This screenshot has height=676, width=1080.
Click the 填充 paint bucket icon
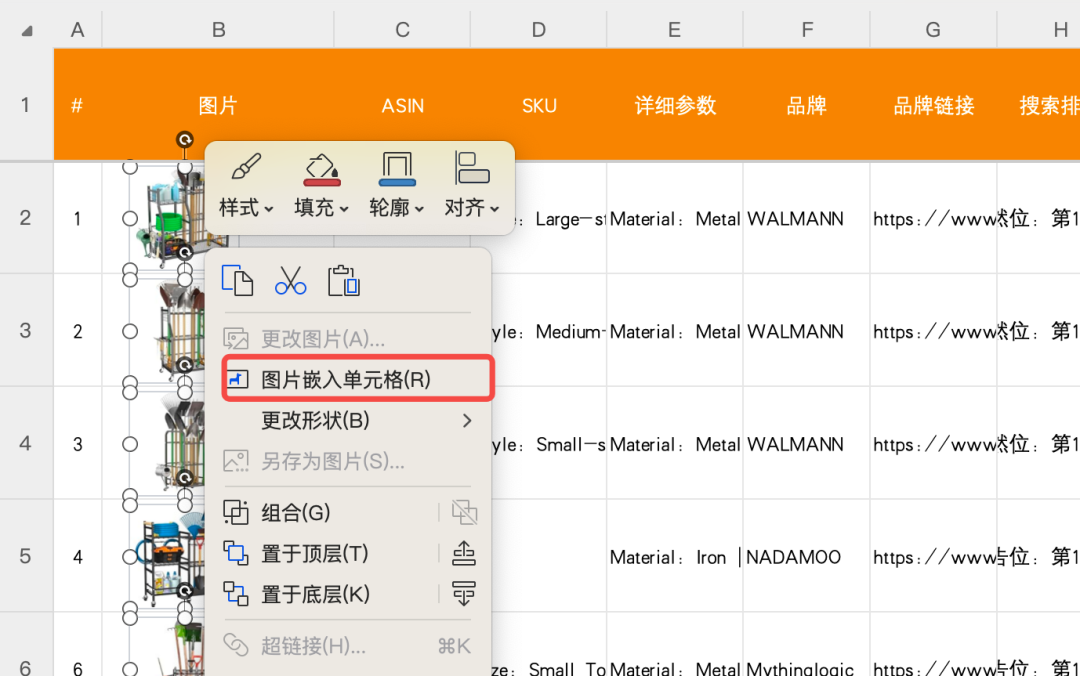[321, 168]
